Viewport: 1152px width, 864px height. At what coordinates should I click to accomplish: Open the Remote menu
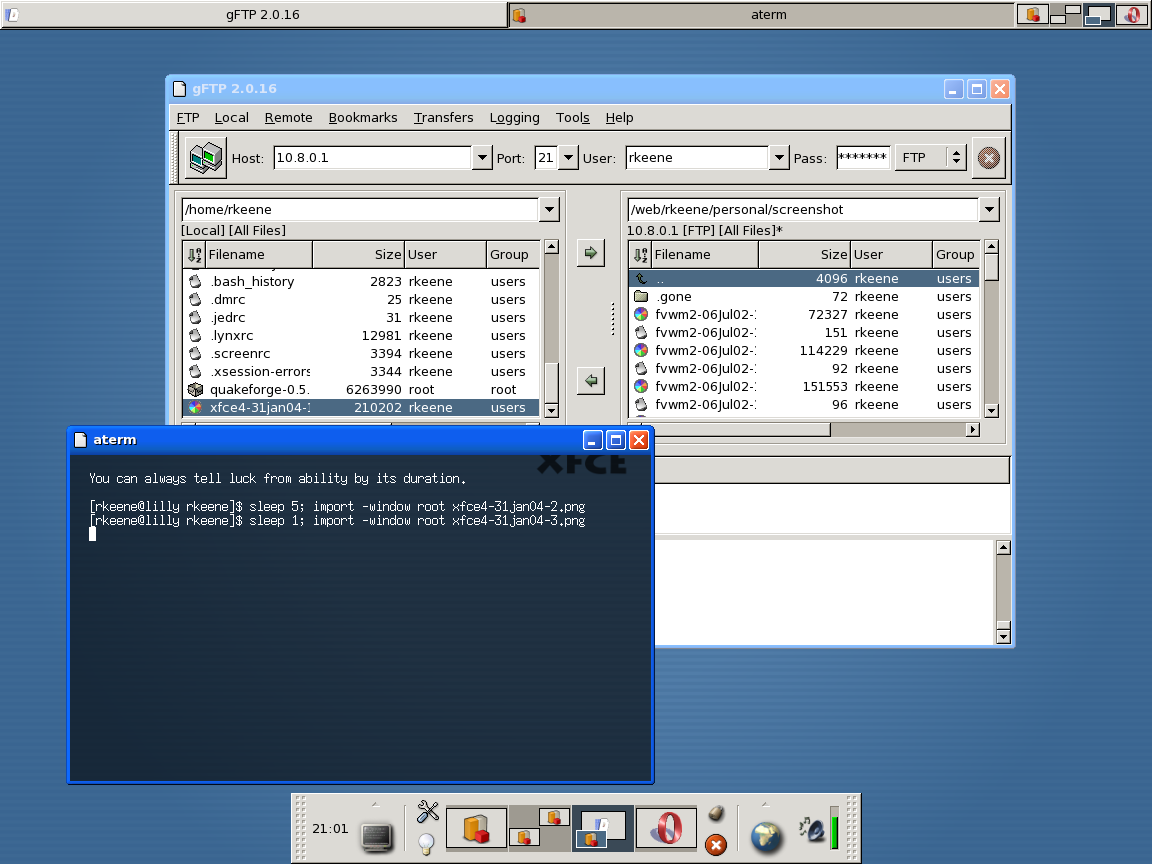(x=288, y=118)
